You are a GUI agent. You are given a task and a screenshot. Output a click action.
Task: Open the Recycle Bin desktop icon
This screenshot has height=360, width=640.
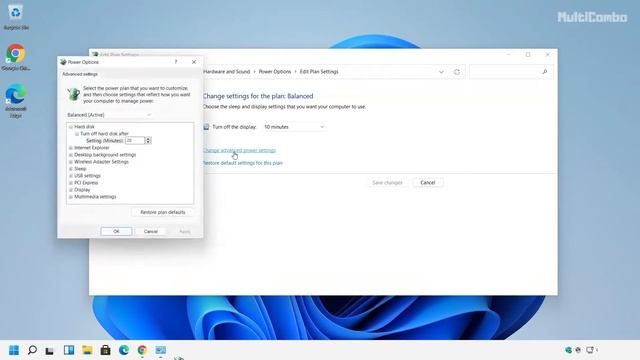tap(16, 16)
